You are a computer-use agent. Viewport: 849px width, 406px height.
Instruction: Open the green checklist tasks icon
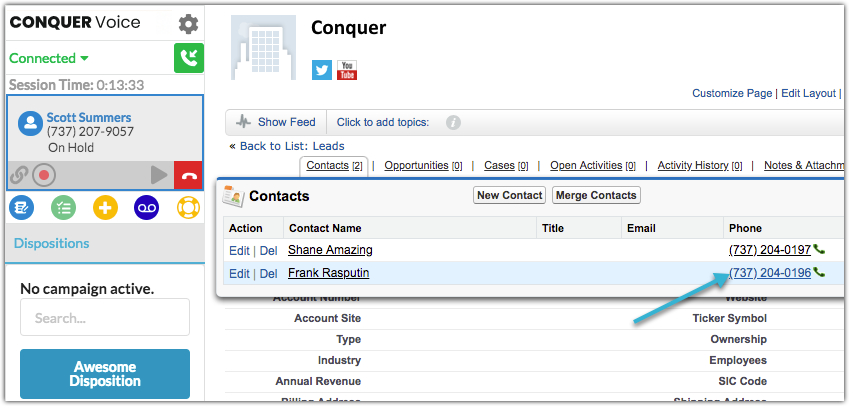click(63, 208)
